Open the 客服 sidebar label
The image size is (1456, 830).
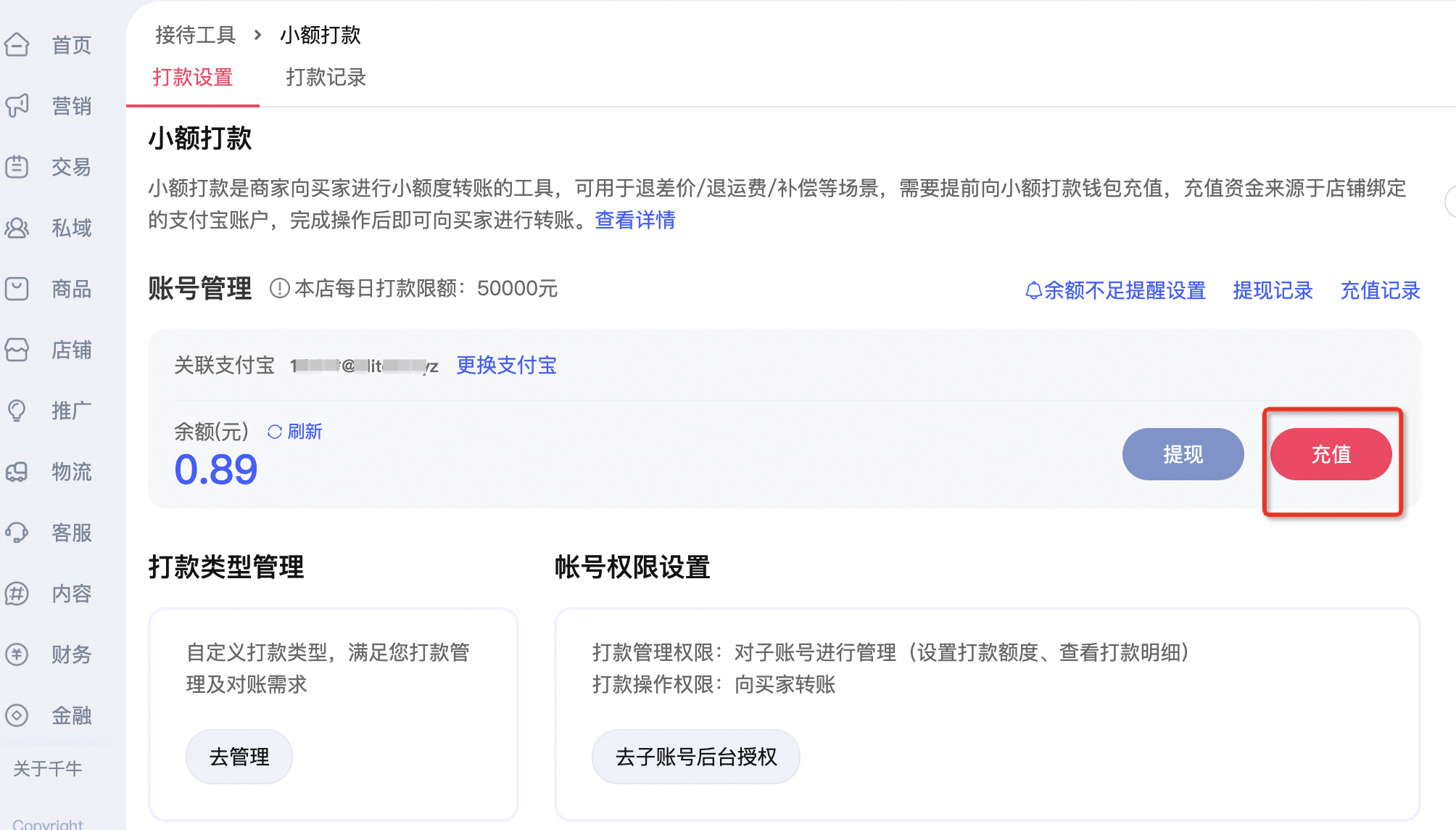click(72, 533)
